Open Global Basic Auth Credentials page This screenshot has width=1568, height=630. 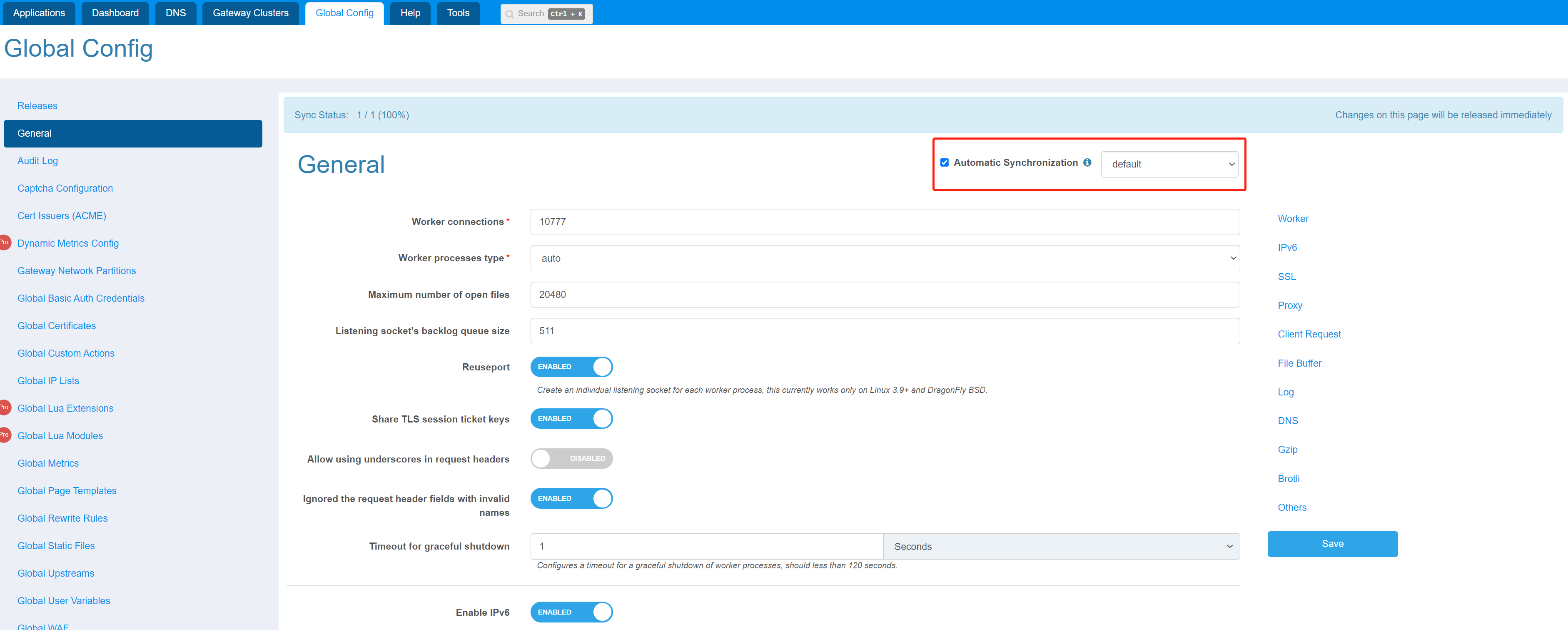(81, 298)
